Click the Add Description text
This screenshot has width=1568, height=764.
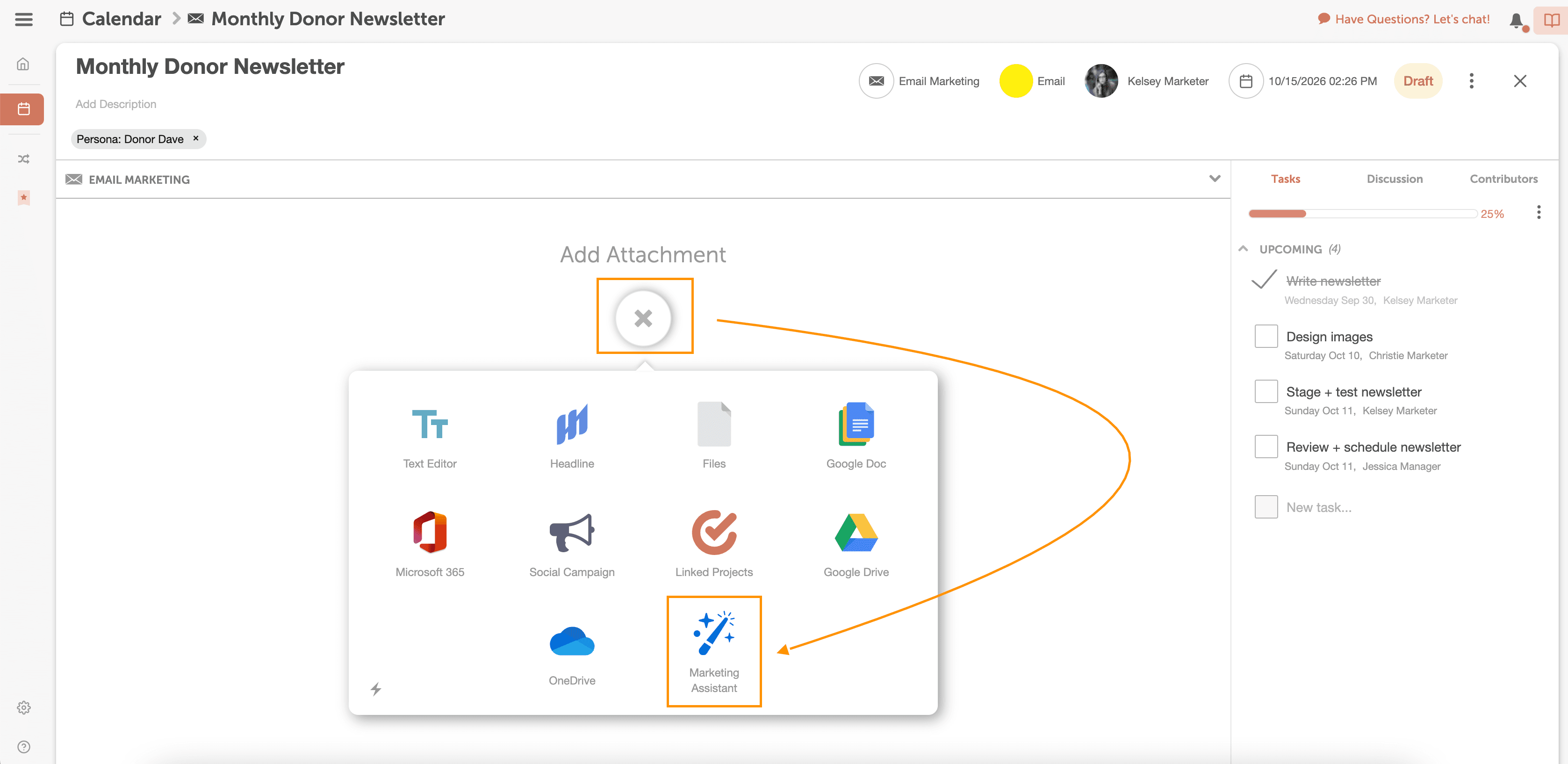[115, 104]
